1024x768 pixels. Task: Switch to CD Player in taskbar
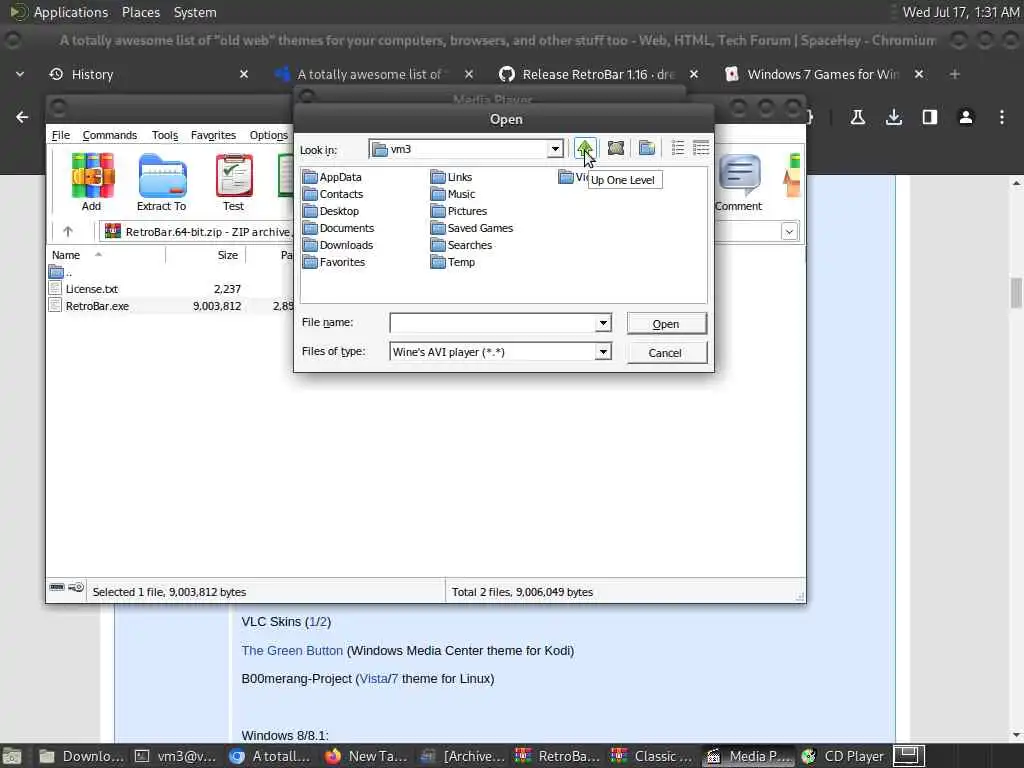pyautogui.click(x=843, y=756)
